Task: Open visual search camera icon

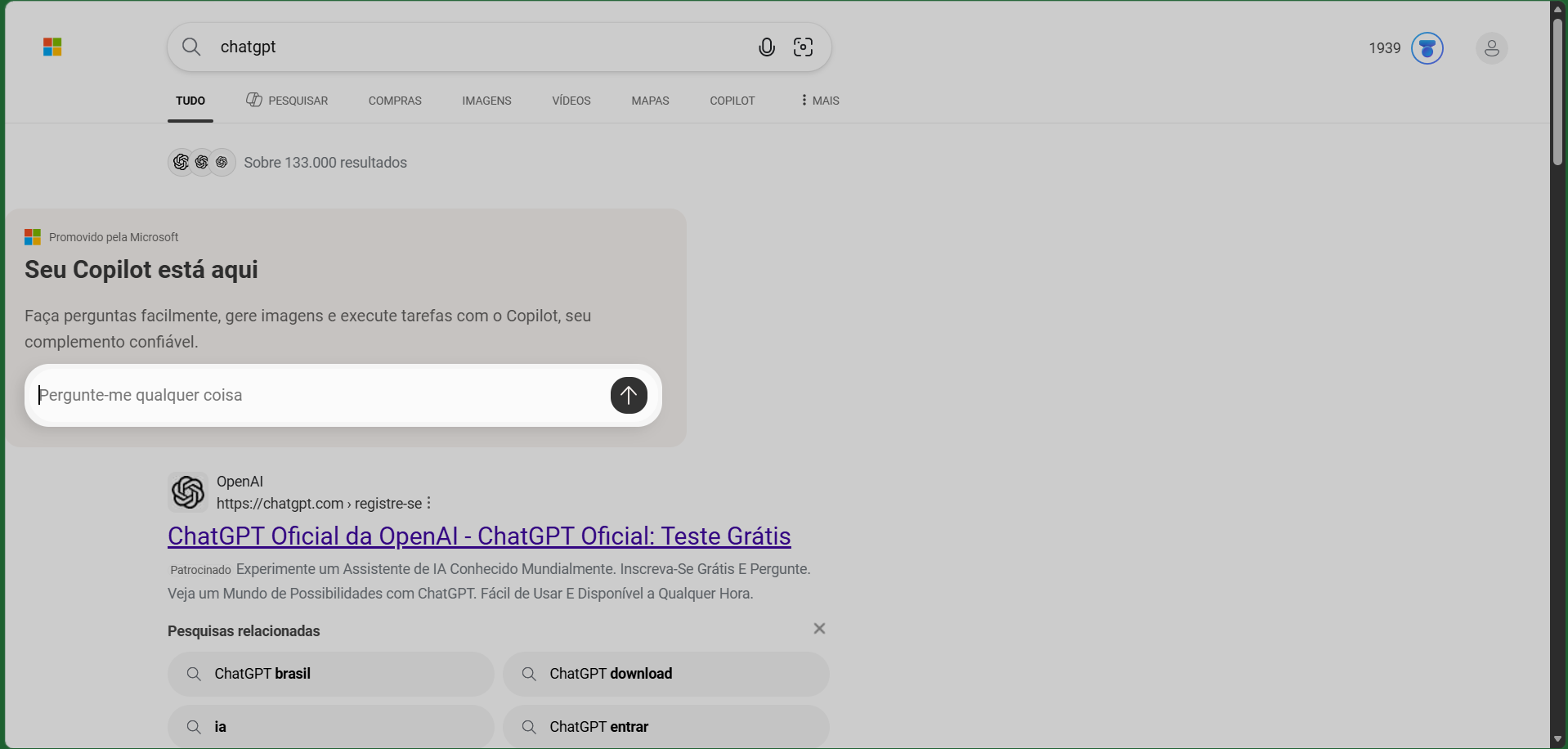Action: 804,47
